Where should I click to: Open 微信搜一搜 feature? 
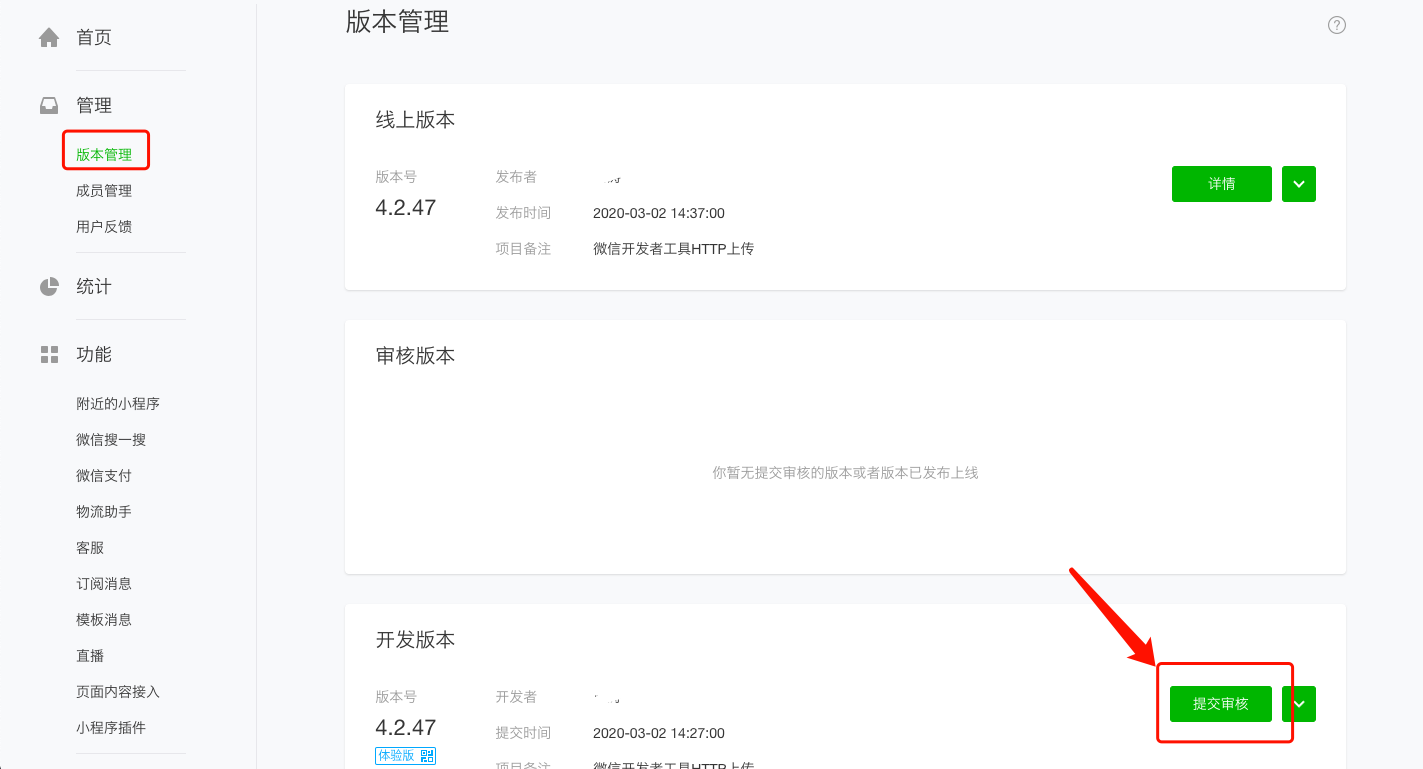pos(111,440)
